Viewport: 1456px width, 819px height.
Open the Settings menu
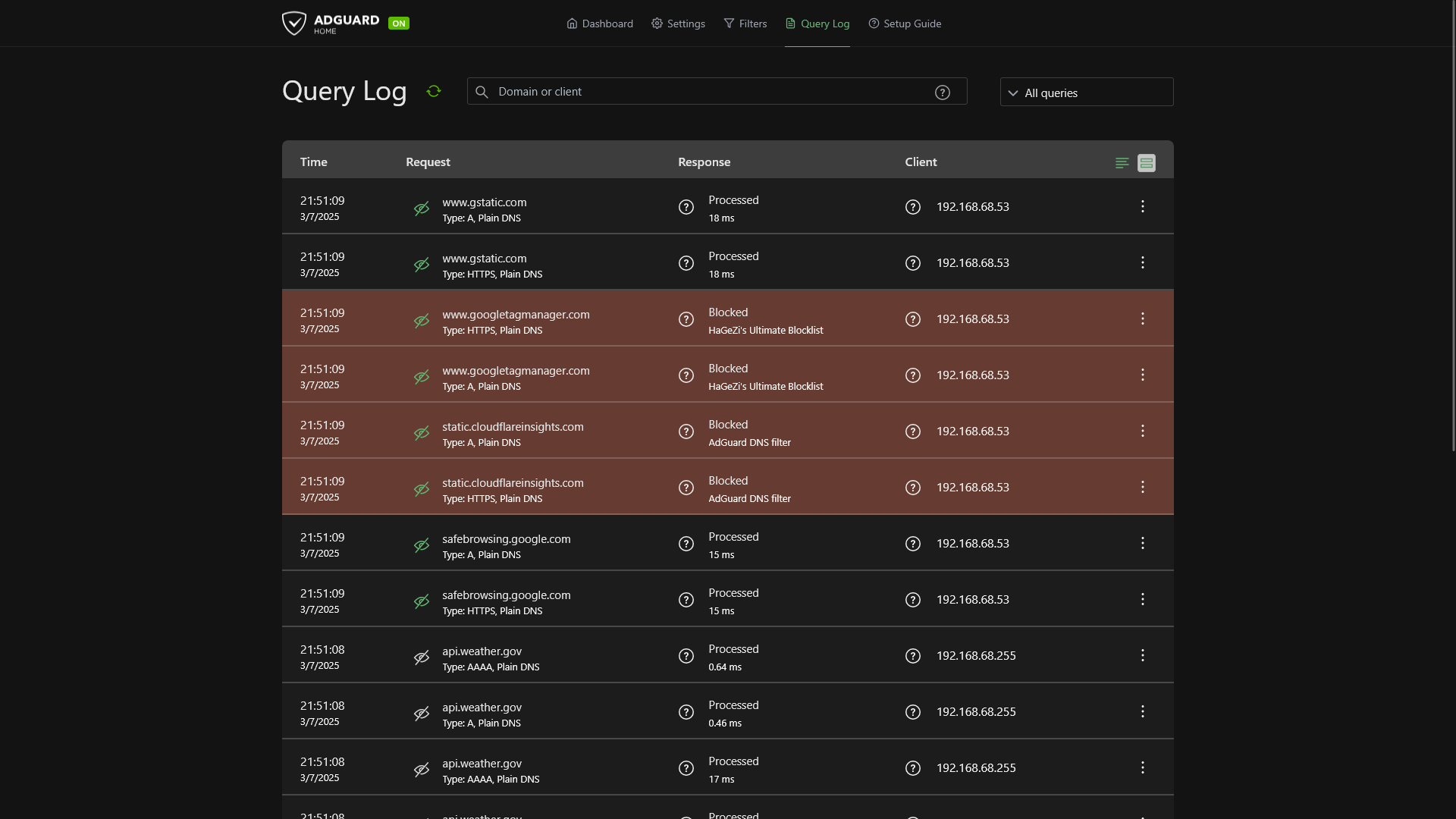[678, 24]
